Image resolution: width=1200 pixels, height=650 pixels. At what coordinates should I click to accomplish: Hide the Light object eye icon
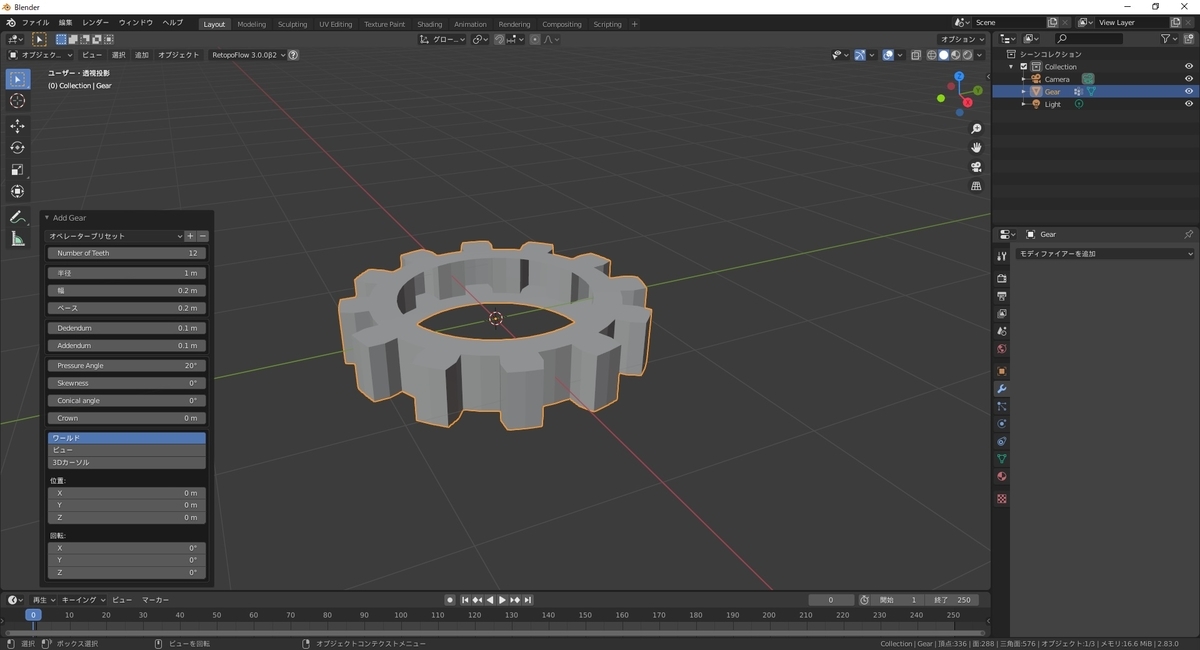(x=1189, y=104)
